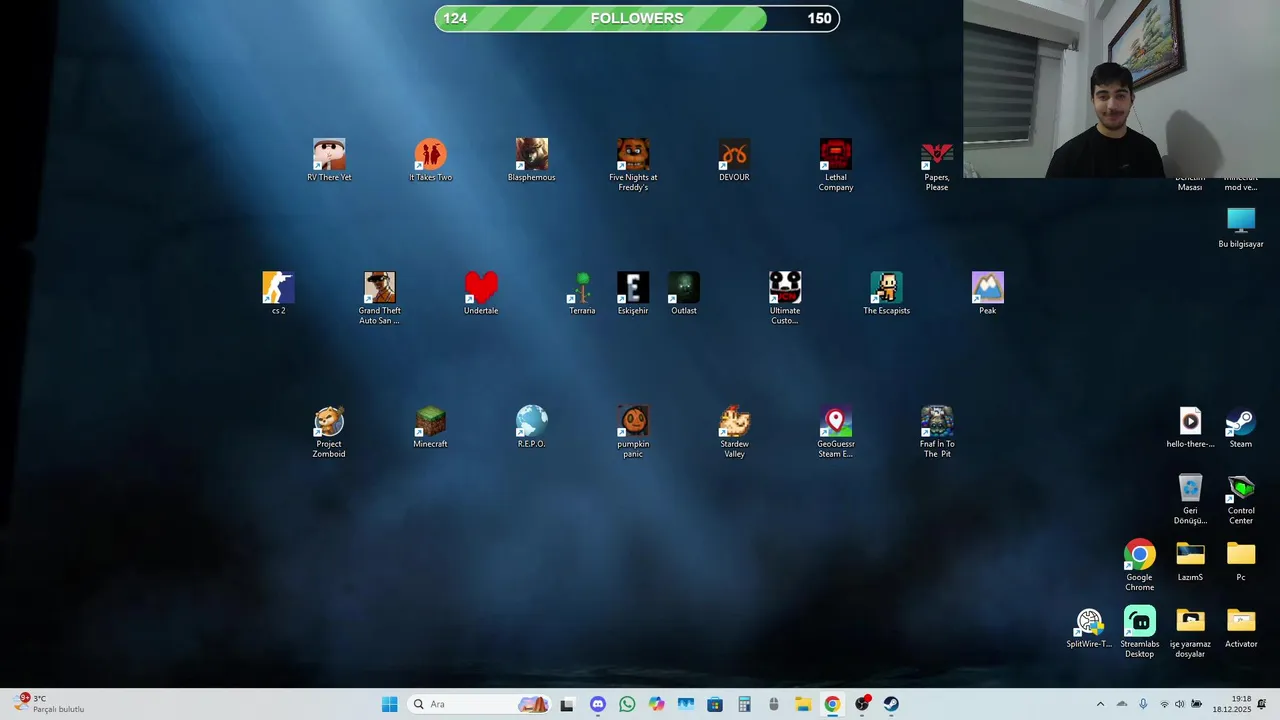Image resolution: width=1280 pixels, height=720 pixels.
Task: Expand the hidden system tray icons
Action: coord(1100,704)
